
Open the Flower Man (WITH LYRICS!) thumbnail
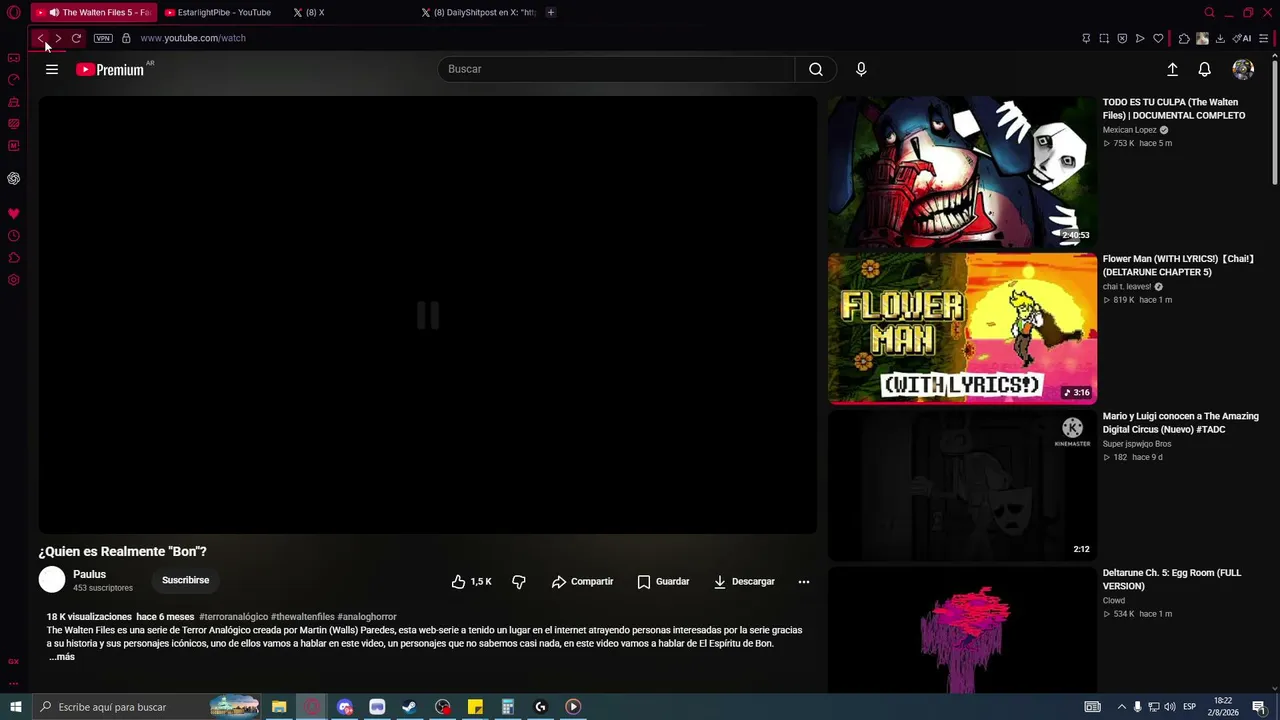962,329
